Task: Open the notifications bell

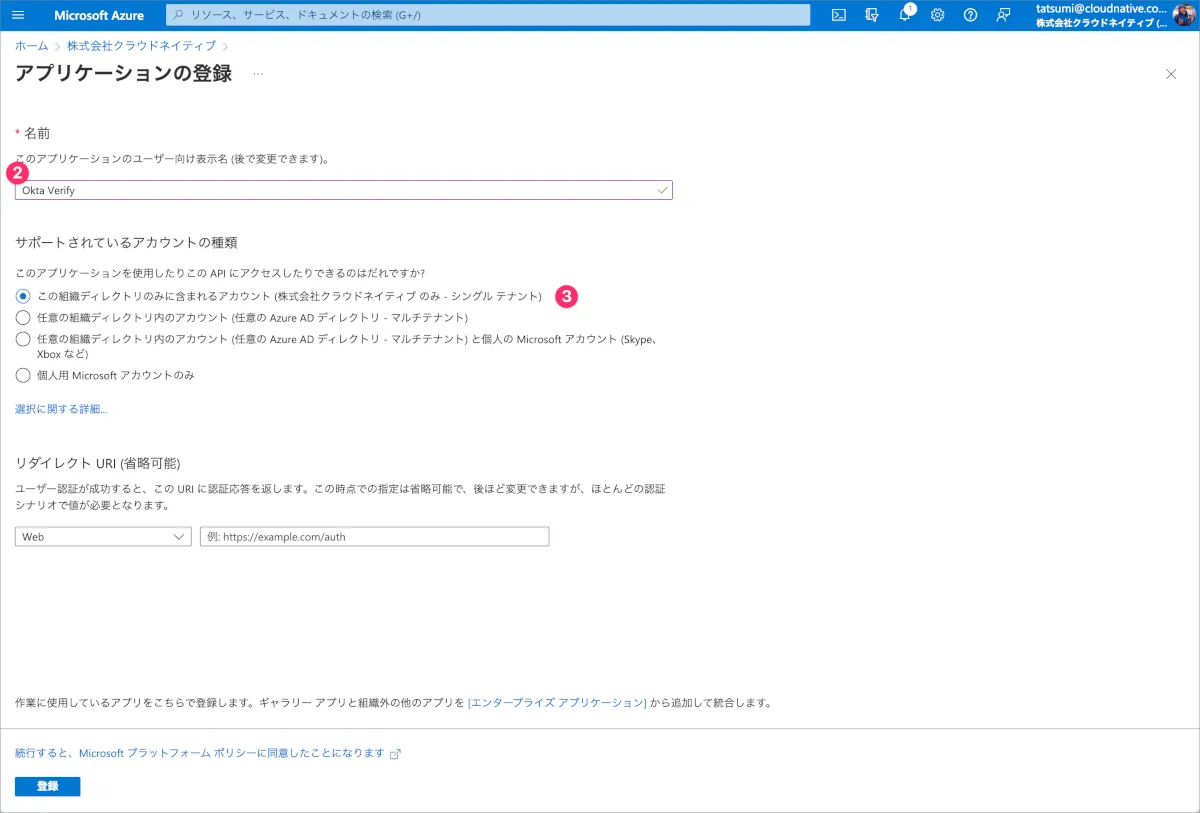Action: pos(905,15)
